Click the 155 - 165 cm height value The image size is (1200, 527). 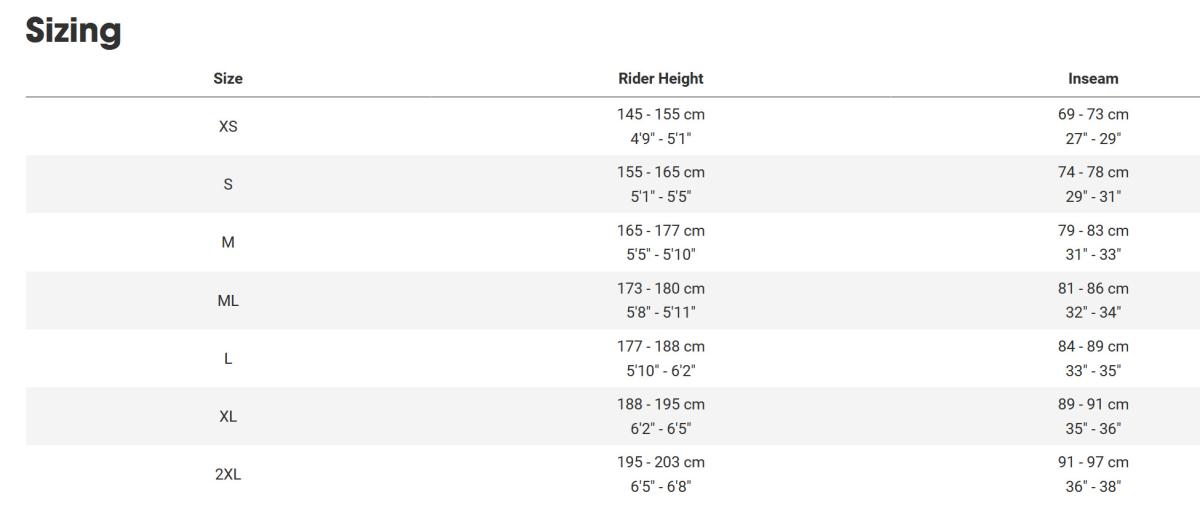pyautogui.click(x=660, y=173)
